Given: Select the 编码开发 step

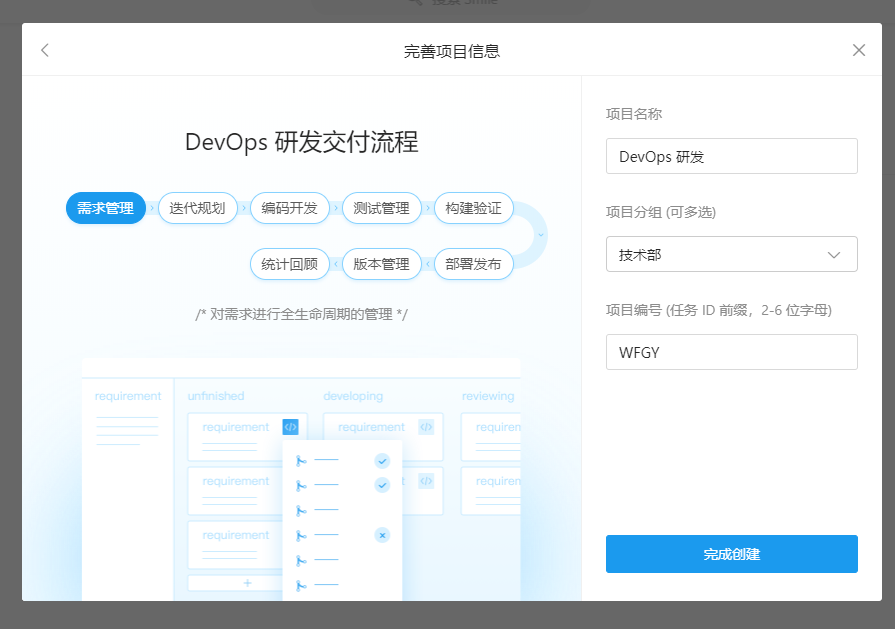Looking at the screenshot, I should click(289, 208).
